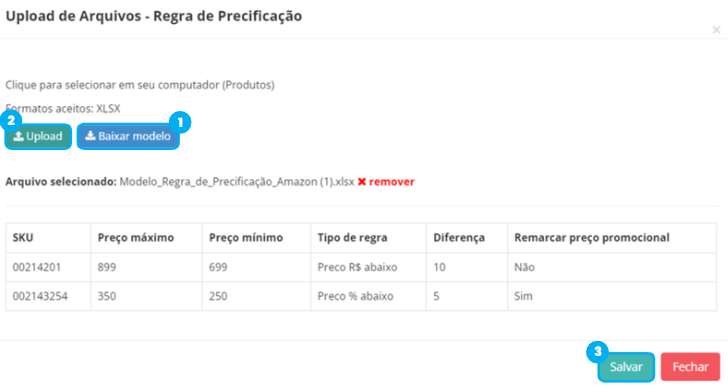
Task: Download the template via Baixar modelo
Action: click(128, 136)
